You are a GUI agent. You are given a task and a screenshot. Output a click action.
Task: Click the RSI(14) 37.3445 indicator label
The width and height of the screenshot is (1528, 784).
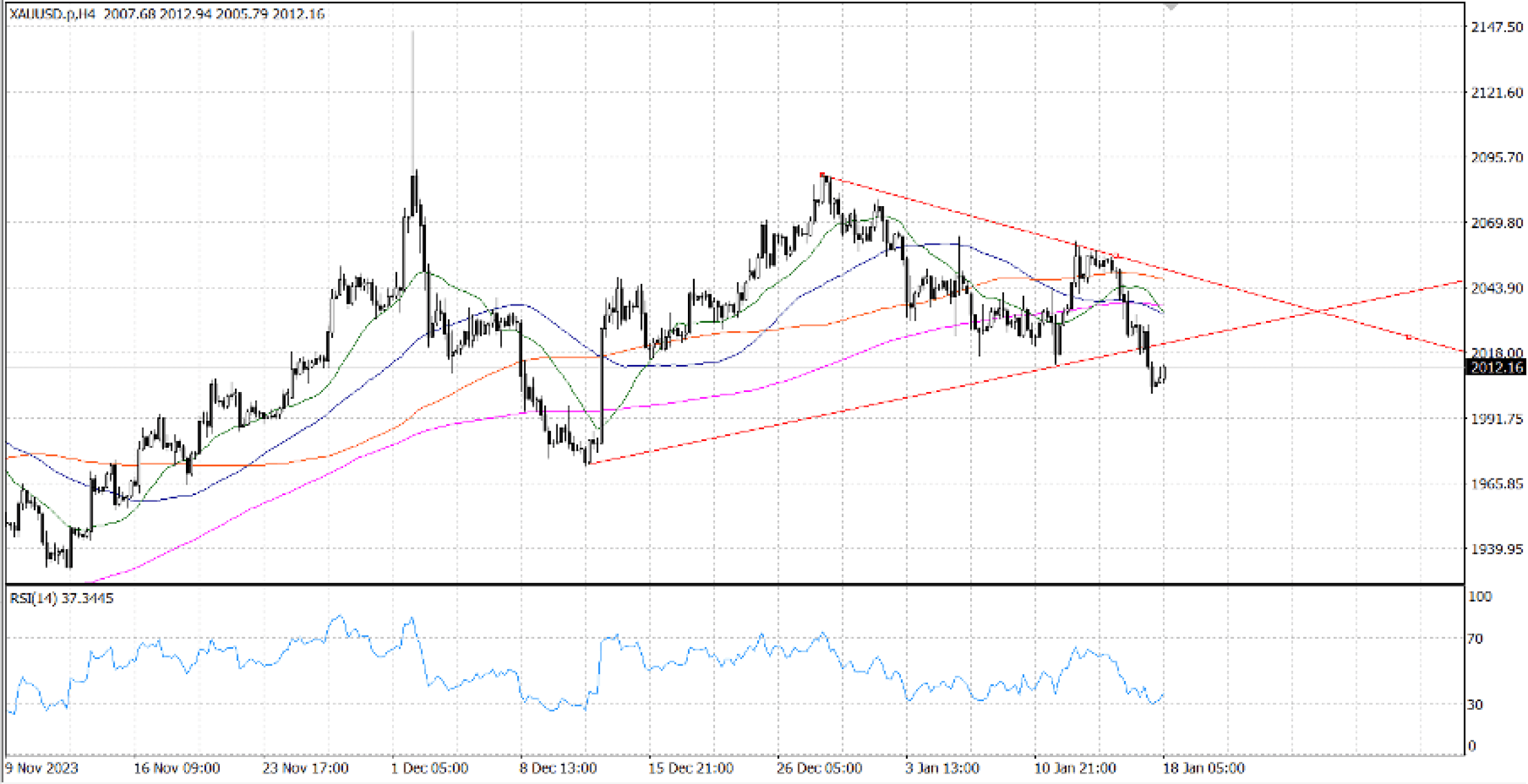tap(61, 598)
